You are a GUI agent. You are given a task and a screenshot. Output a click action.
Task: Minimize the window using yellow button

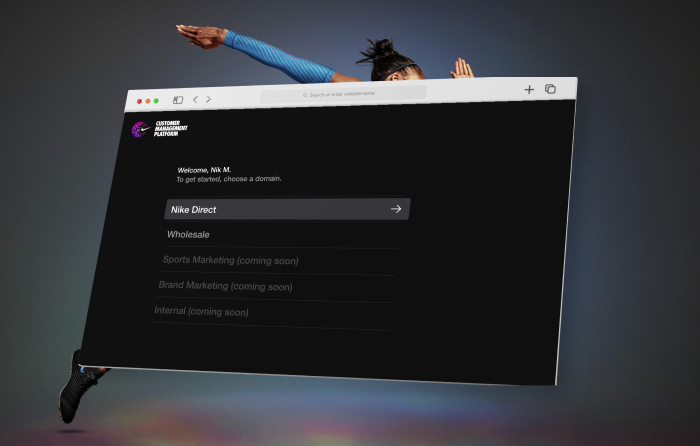click(x=148, y=102)
